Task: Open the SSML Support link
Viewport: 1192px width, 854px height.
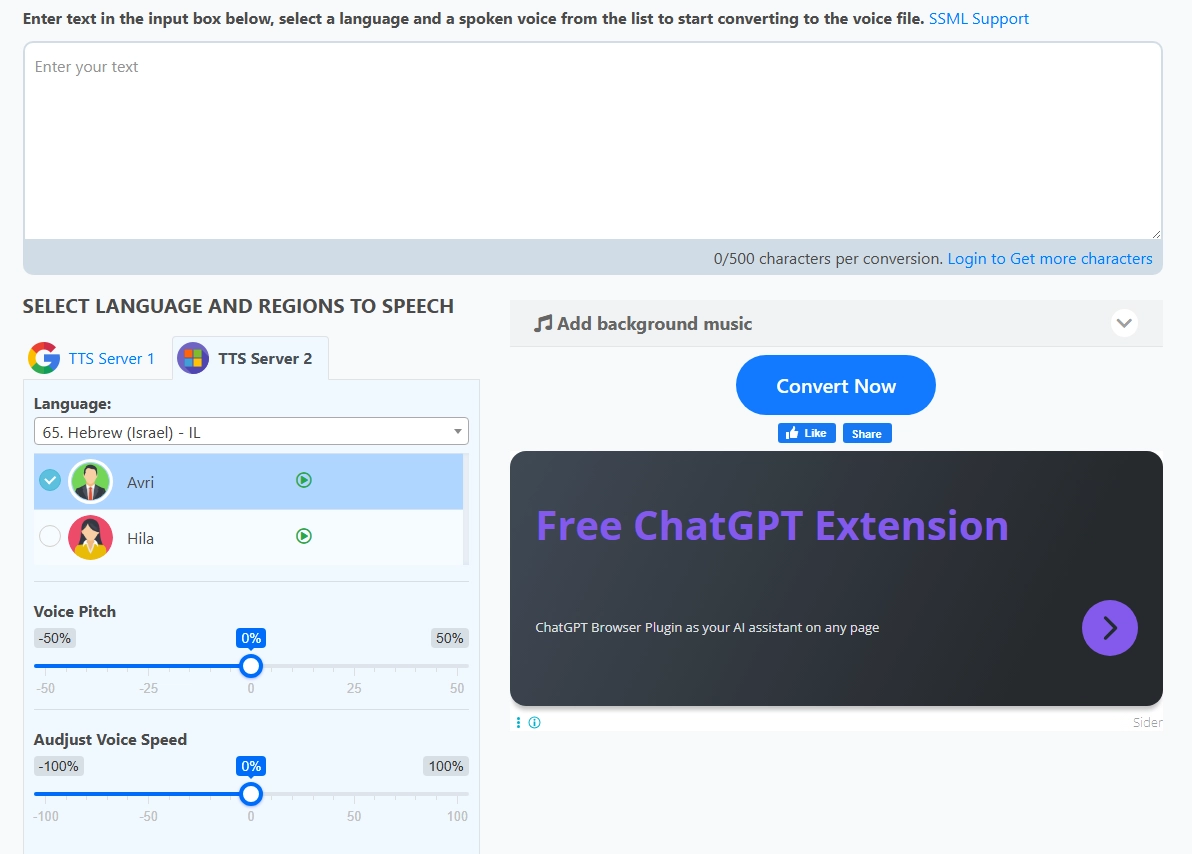Action: tap(978, 18)
